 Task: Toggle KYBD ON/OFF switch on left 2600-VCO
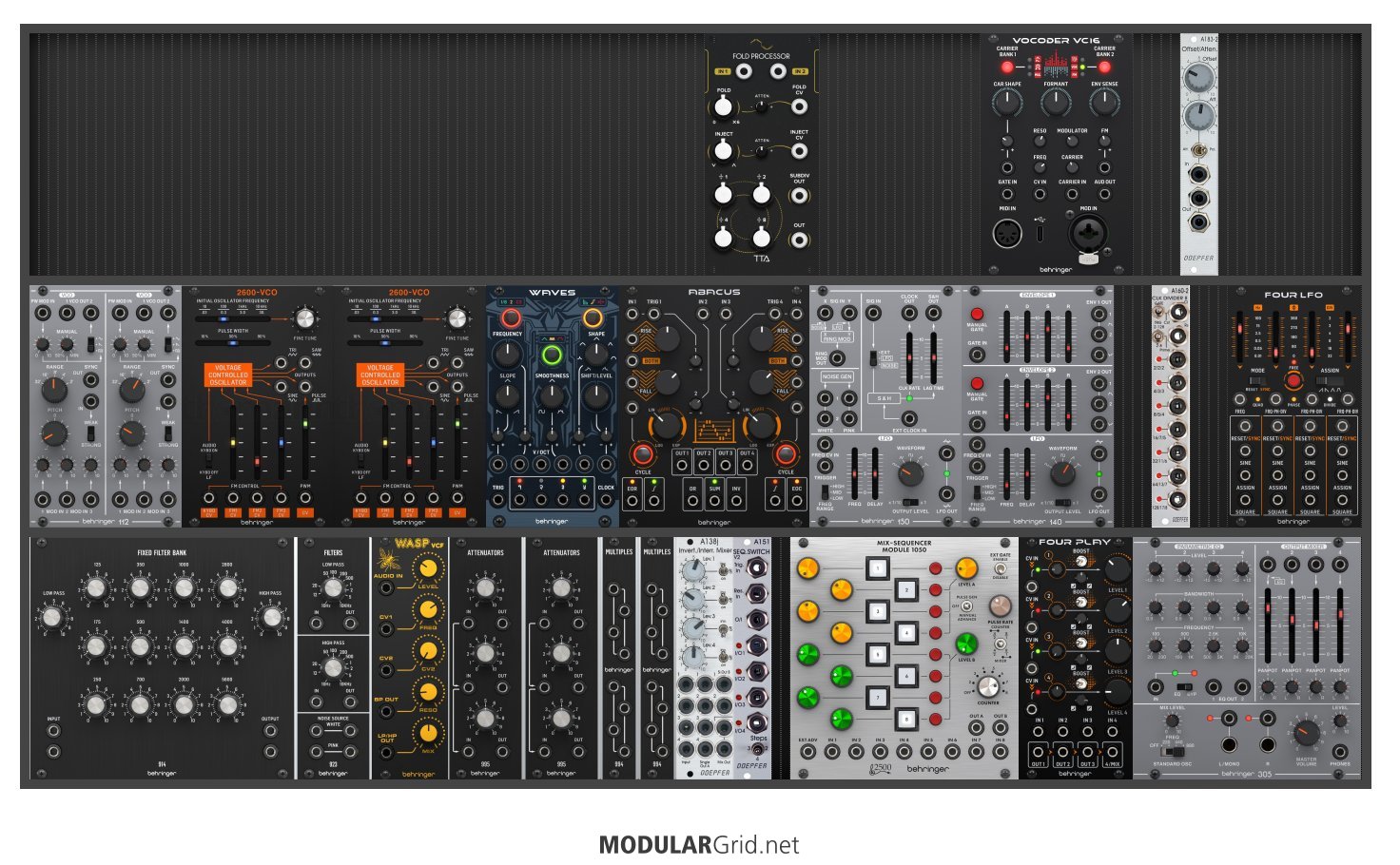pos(209,461)
